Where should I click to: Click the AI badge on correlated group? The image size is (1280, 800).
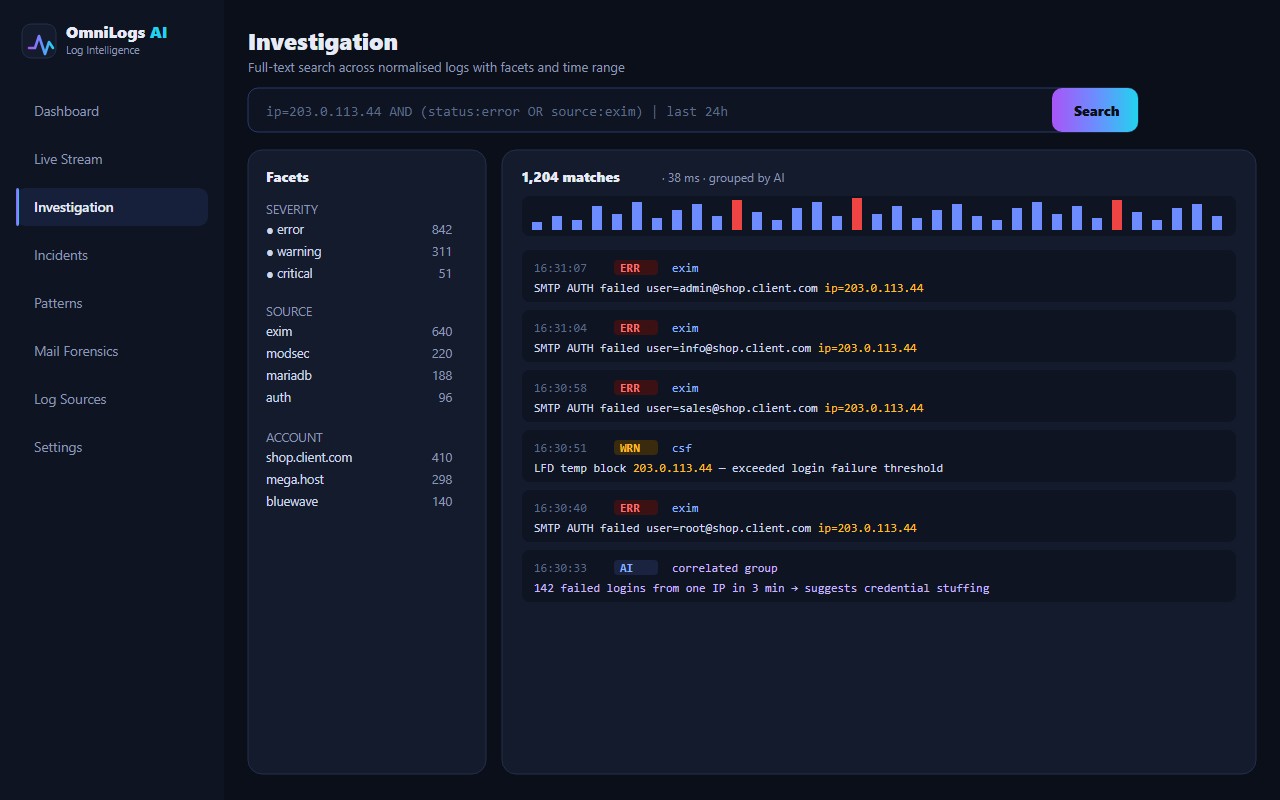636,568
